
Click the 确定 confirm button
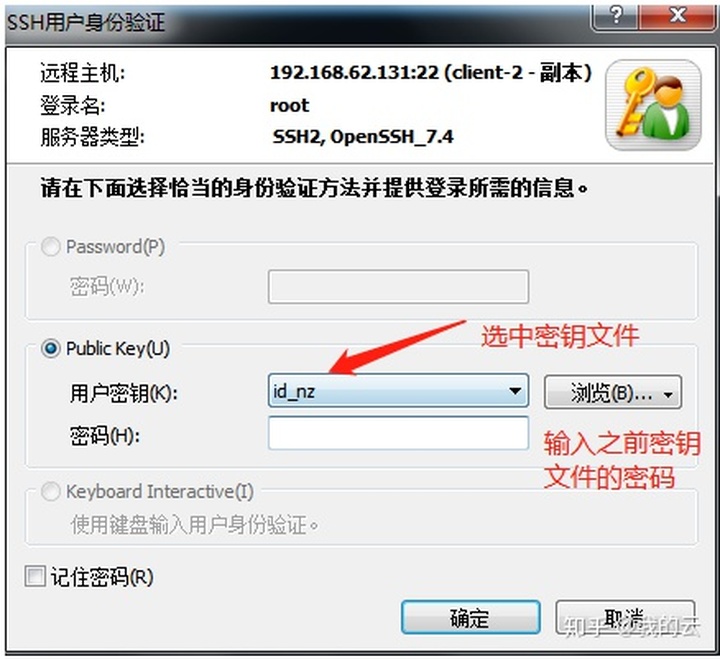(x=471, y=618)
